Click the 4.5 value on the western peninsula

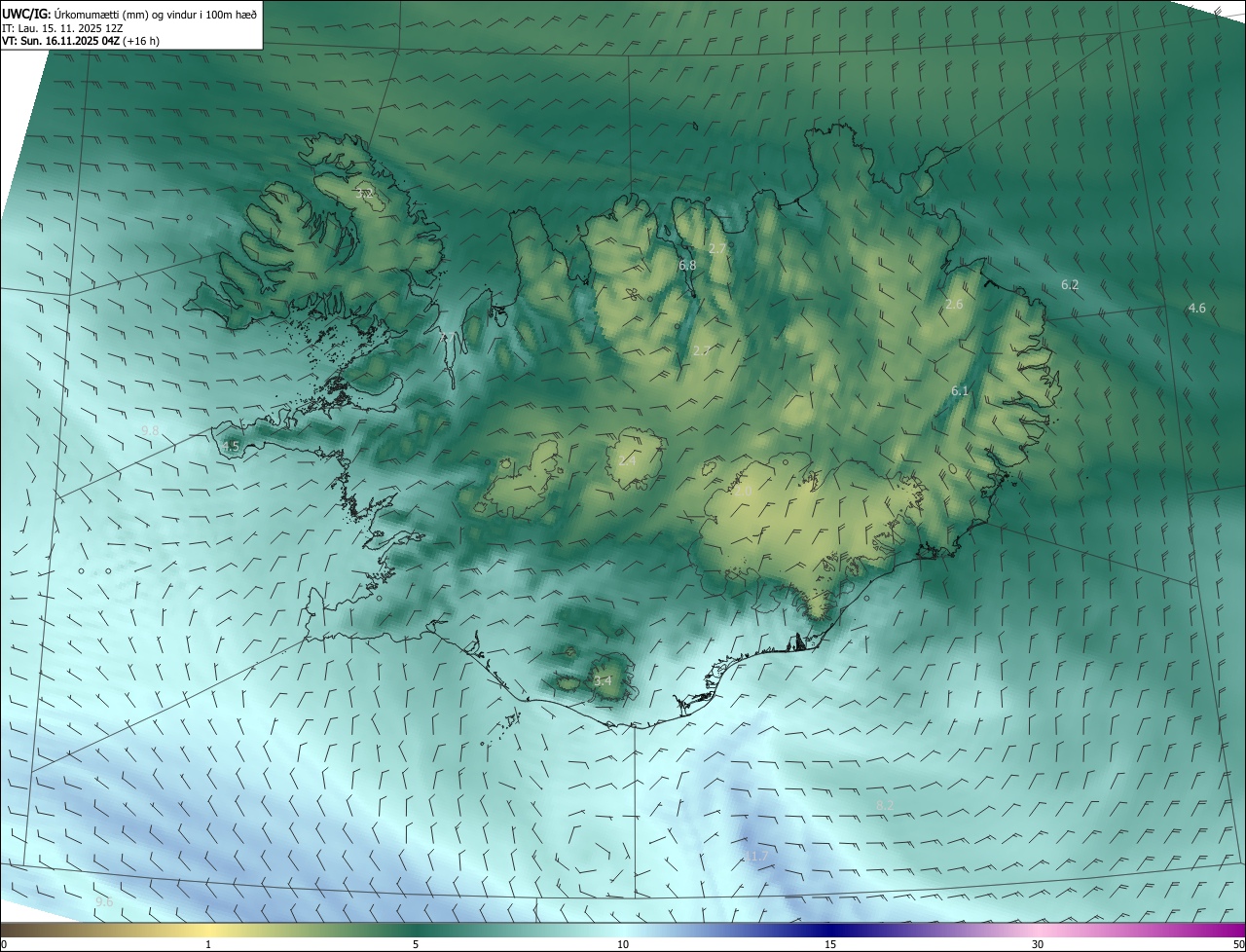point(231,446)
